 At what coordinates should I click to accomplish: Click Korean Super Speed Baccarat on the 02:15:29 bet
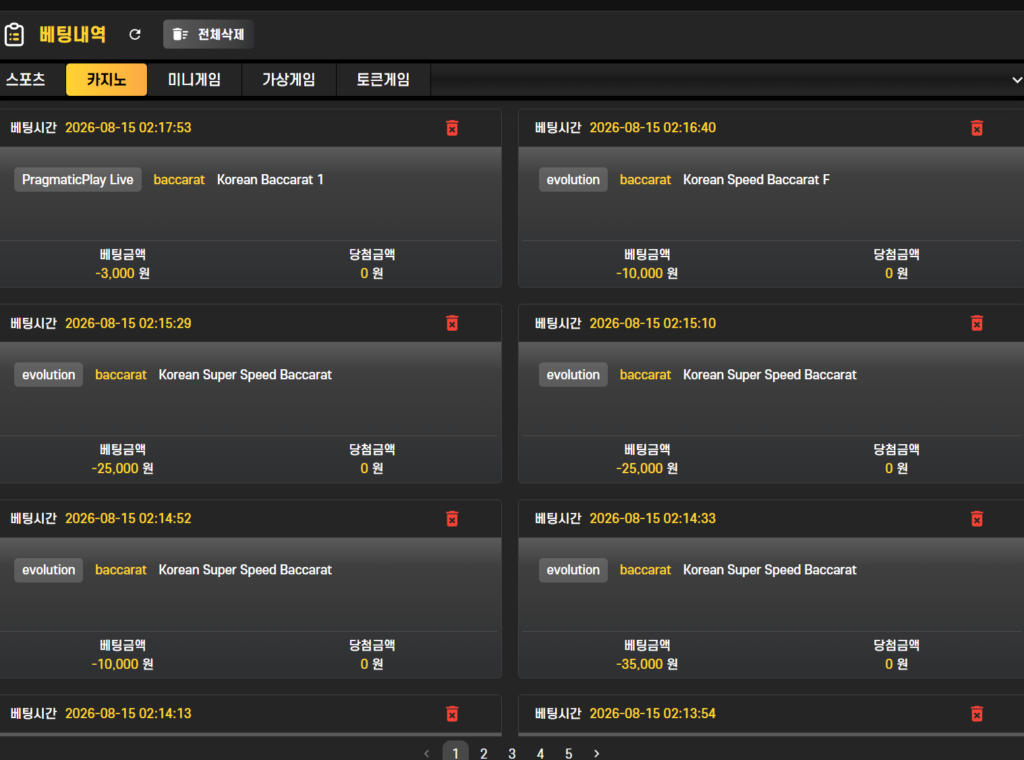[245, 375]
